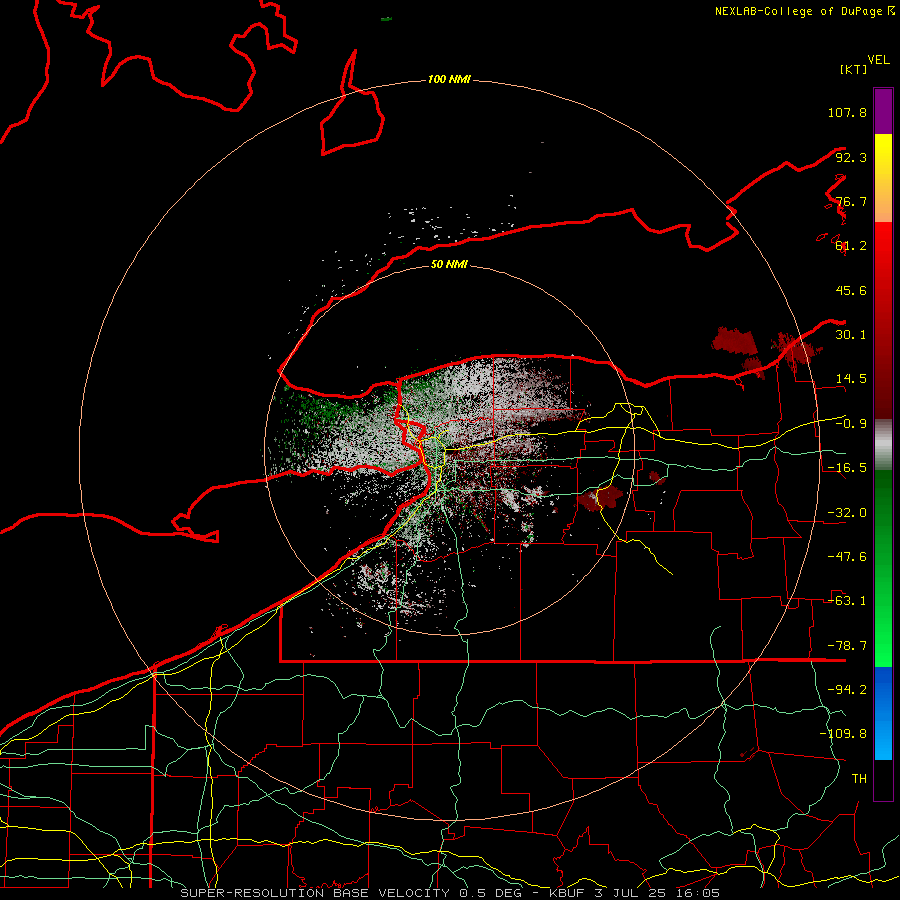
Task: Click the 107.8 legend value
Action: click(847, 112)
